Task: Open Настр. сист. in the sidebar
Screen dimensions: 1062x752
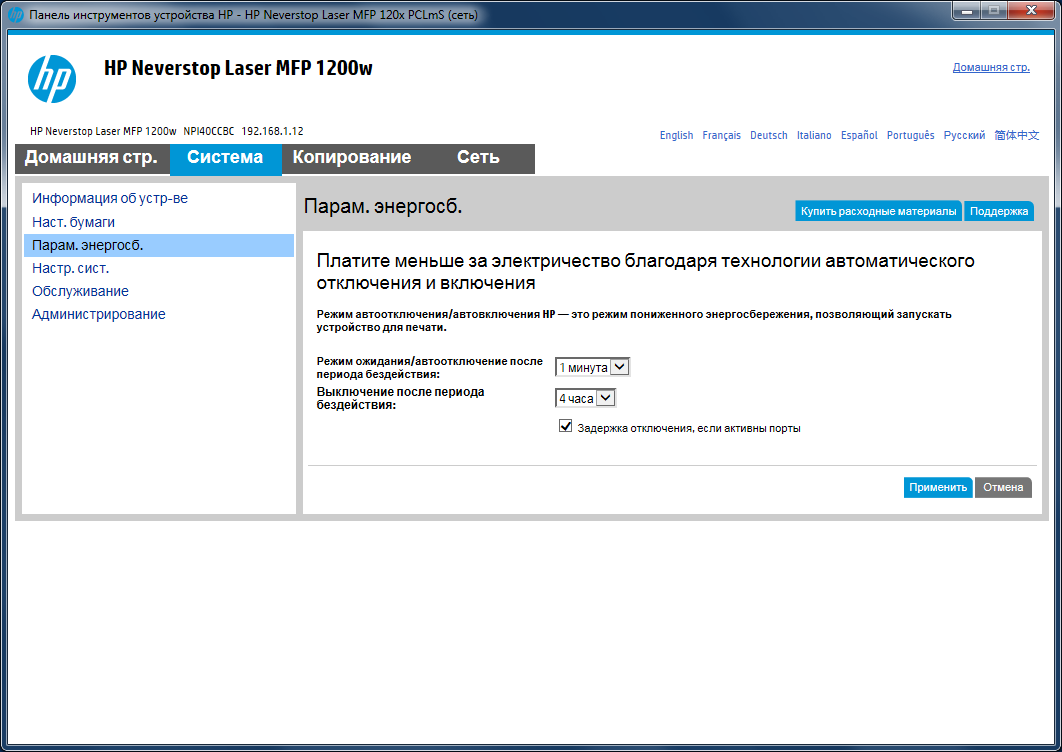Action: click(70, 268)
